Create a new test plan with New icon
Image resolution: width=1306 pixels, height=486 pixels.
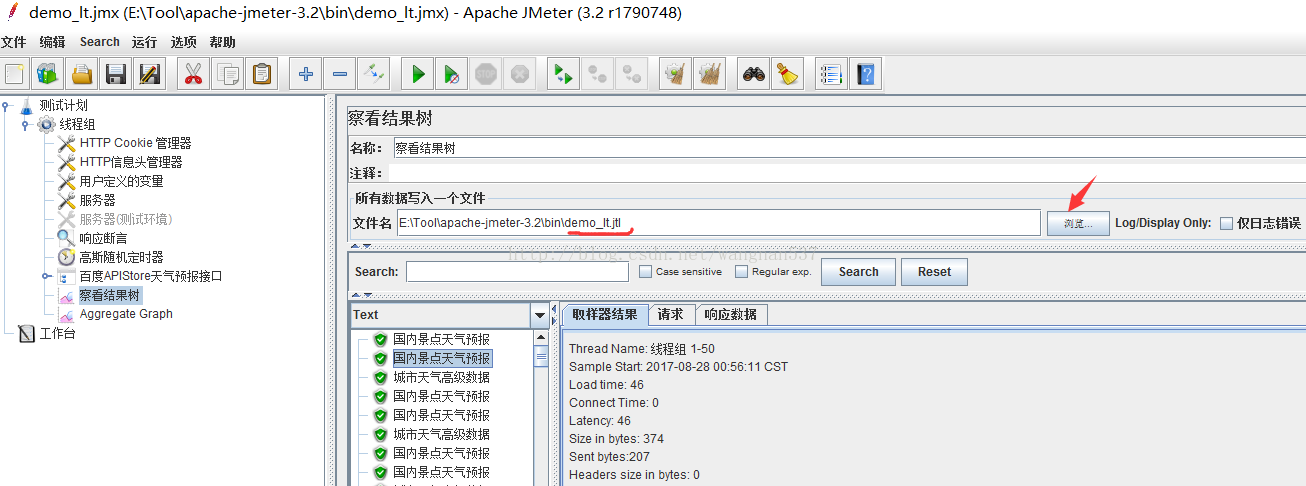click(x=15, y=74)
